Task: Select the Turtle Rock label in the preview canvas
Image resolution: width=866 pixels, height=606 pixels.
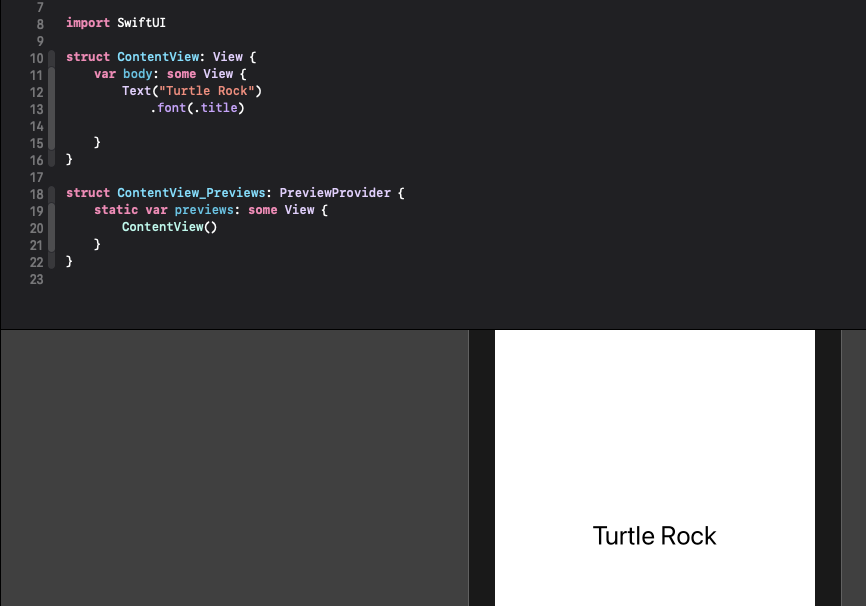Action: [x=654, y=536]
